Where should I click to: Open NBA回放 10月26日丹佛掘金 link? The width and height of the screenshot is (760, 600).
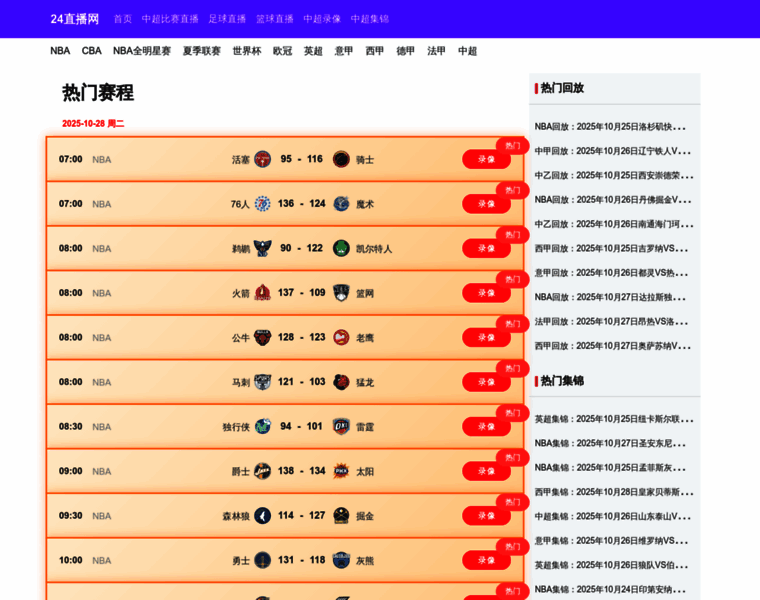click(613, 200)
